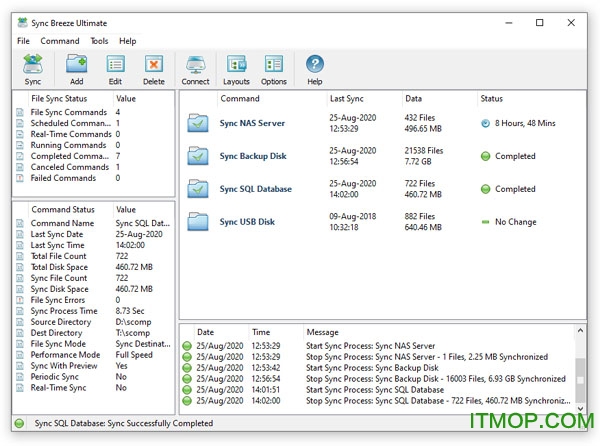600x446 pixels.
Task: Click the Canceled Commands row
Action: point(94,167)
